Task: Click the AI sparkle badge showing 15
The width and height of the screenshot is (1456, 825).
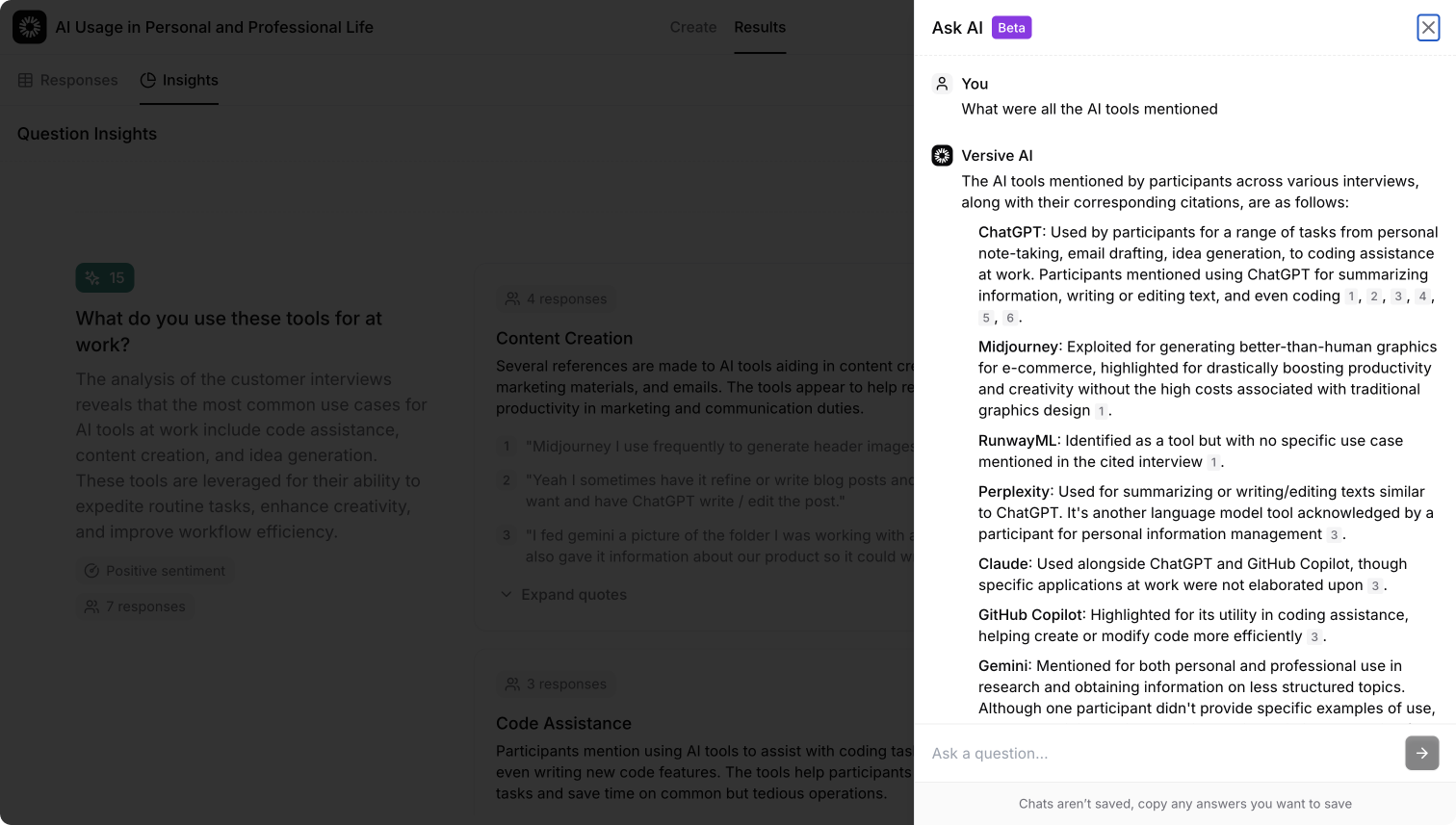Action: click(105, 278)
